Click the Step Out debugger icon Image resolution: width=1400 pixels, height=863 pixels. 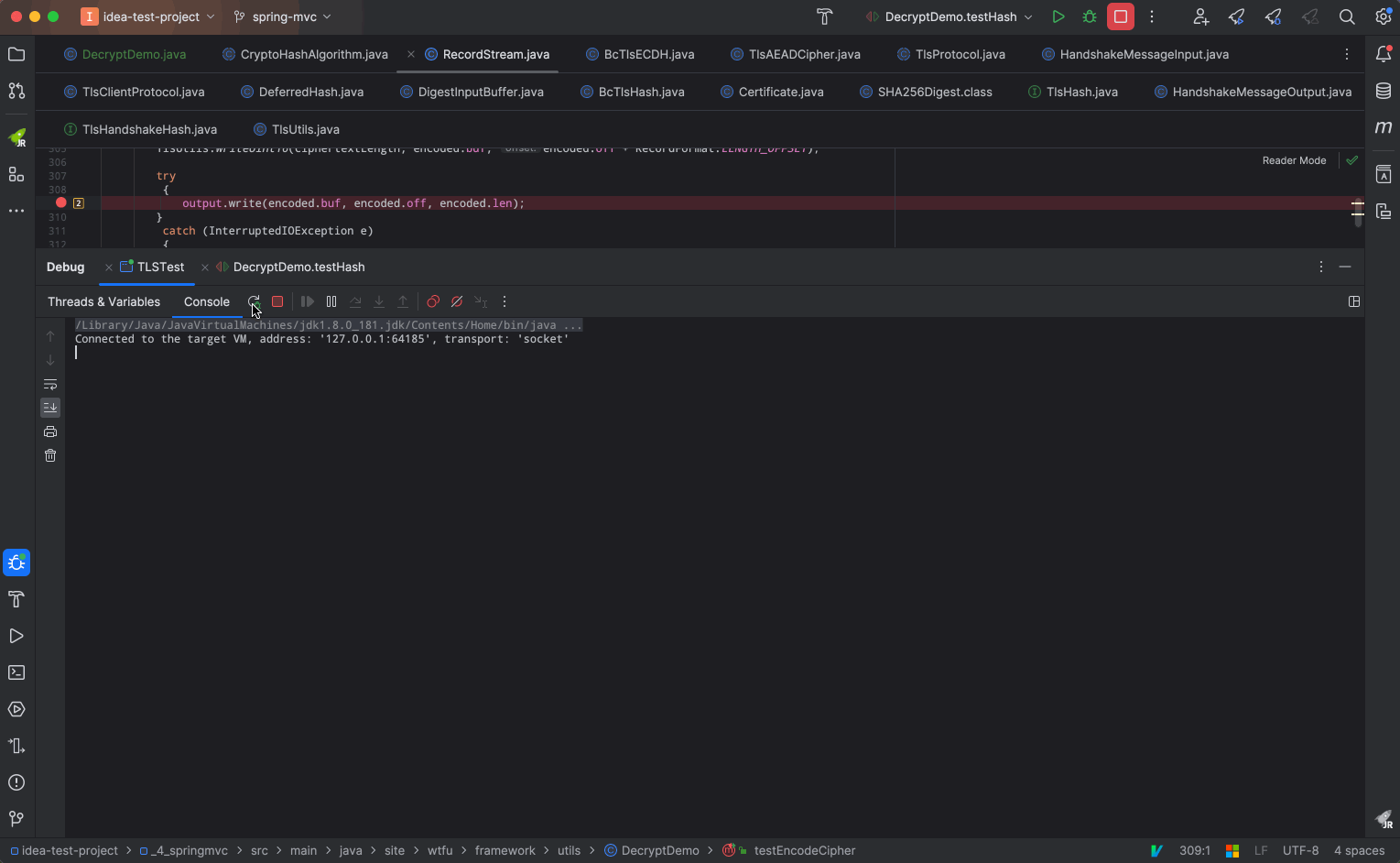[403, 301]
